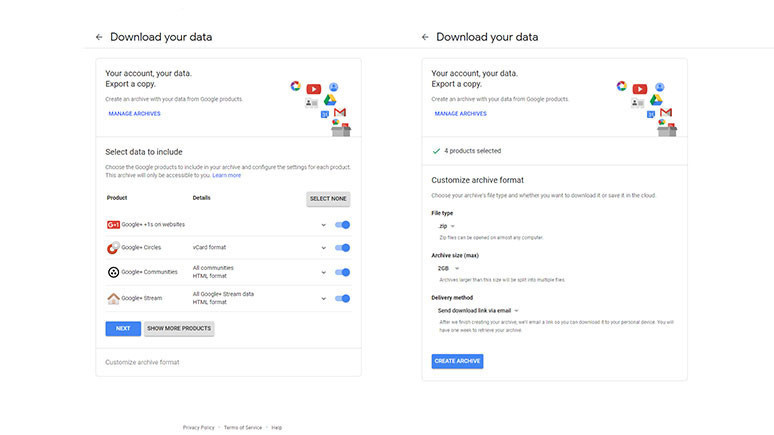Click the 4 products selected summary

pos(472,151)
